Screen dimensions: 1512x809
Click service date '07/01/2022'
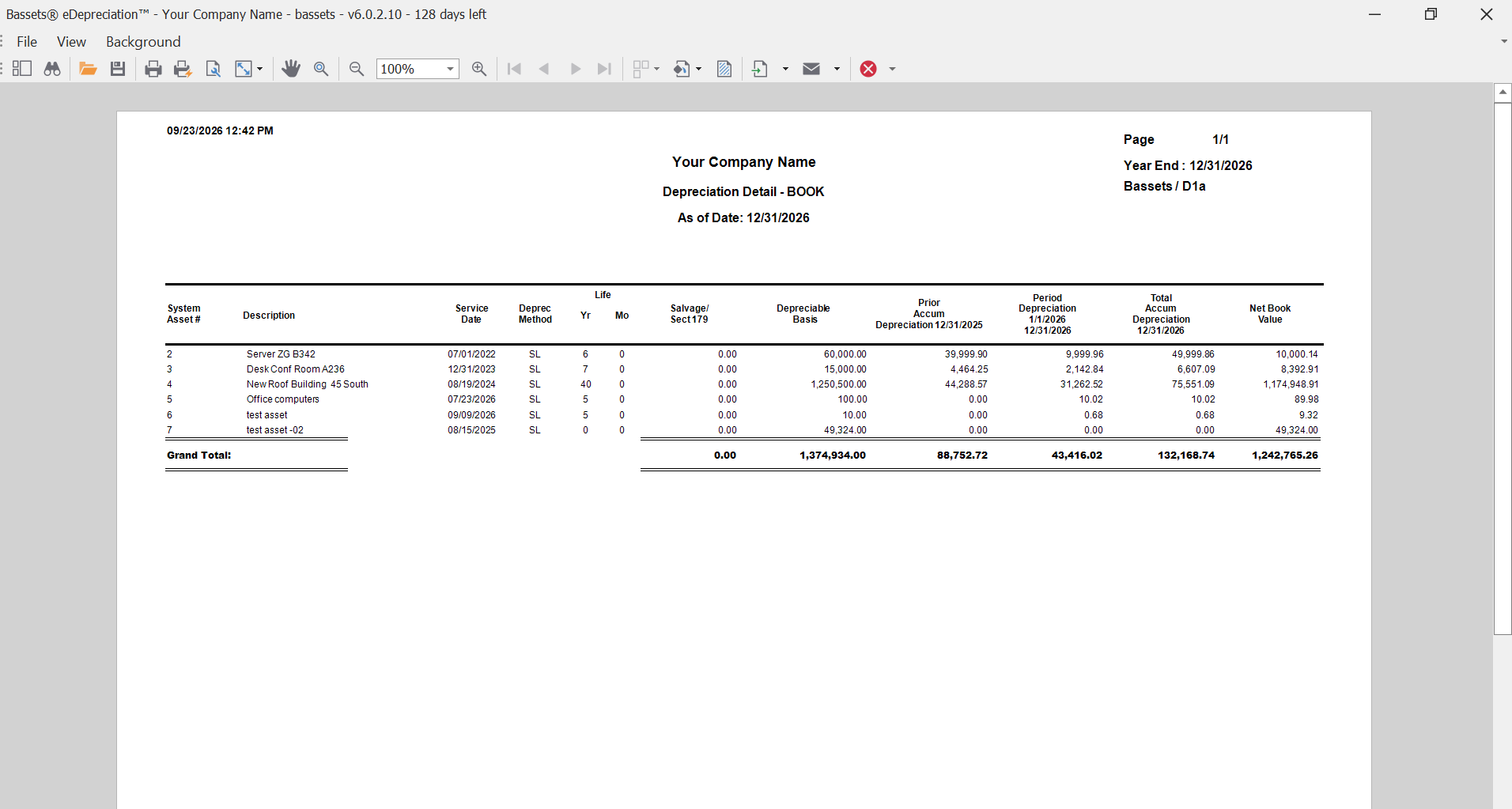(x=472, y=354)
